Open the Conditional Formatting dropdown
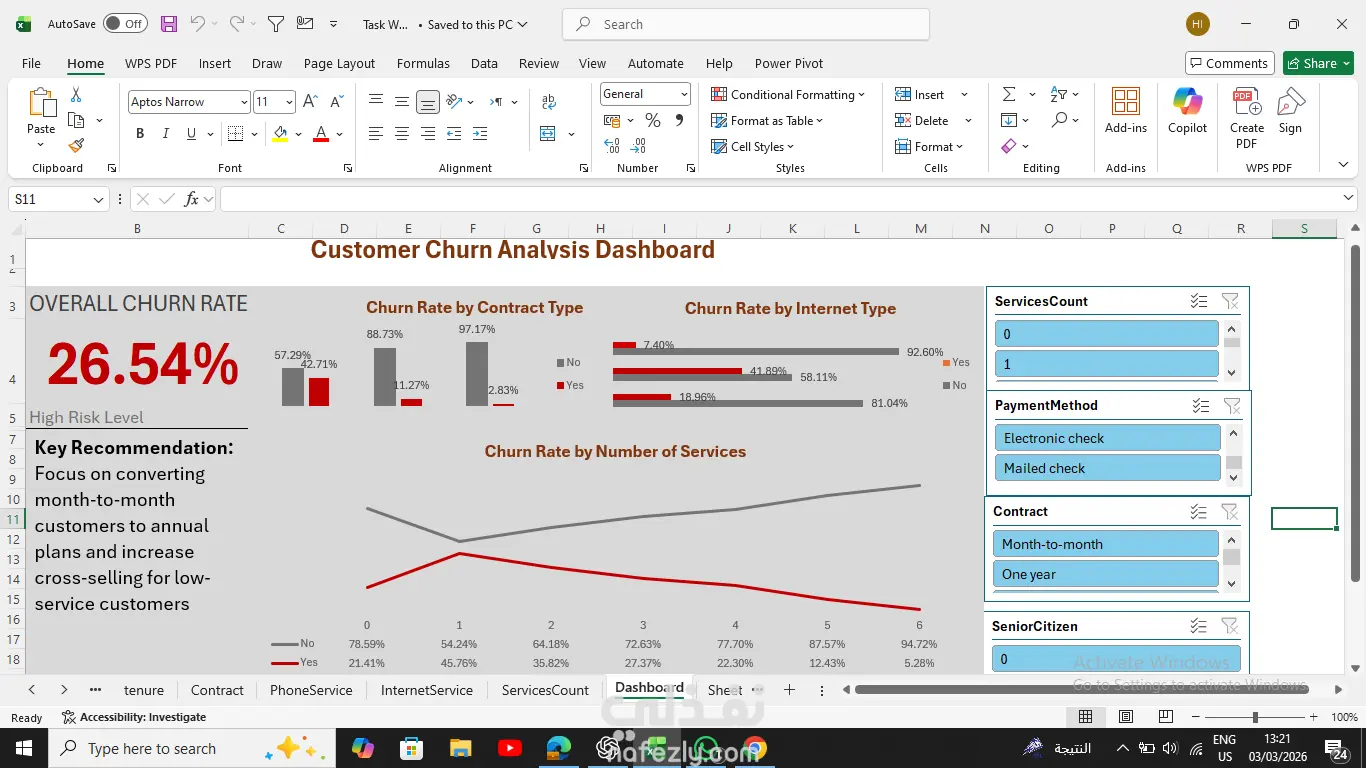Viewport: 1366px width, 768px height. pos(789,94)
